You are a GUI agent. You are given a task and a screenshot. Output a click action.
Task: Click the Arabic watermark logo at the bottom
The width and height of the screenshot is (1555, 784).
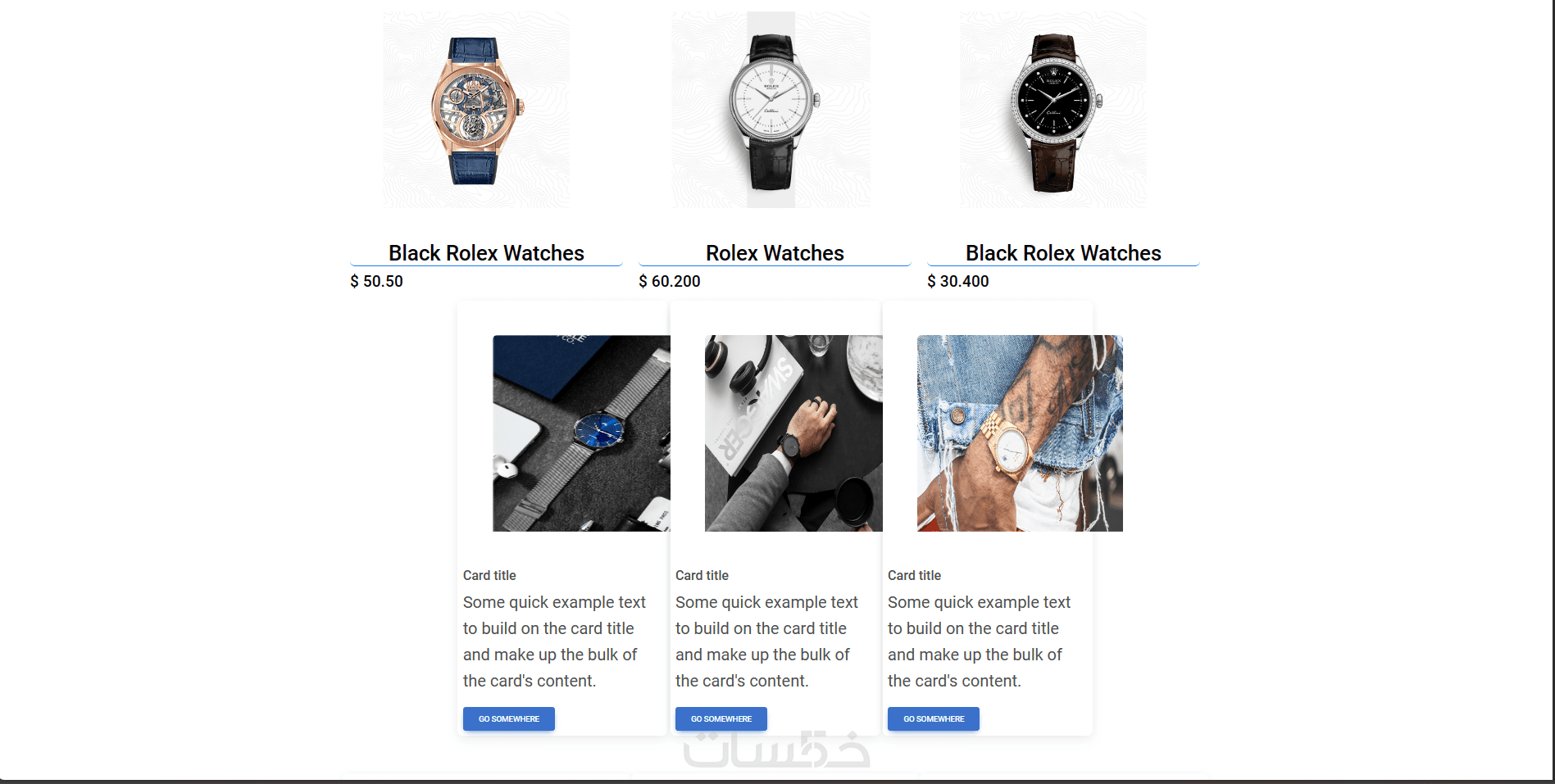(776, 750)
